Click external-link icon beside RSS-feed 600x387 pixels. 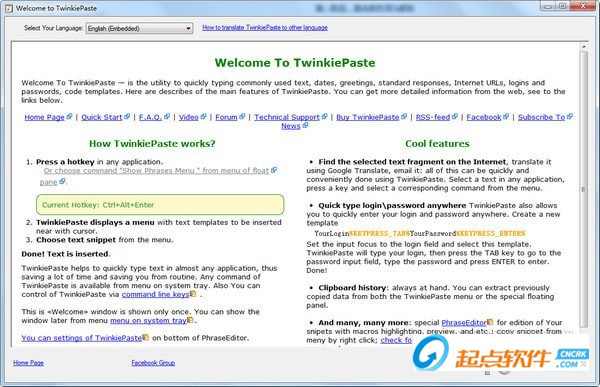click(455, 116)
